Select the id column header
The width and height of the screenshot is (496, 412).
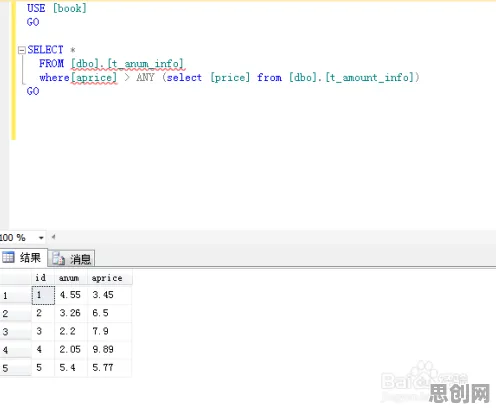pos(43,278)
